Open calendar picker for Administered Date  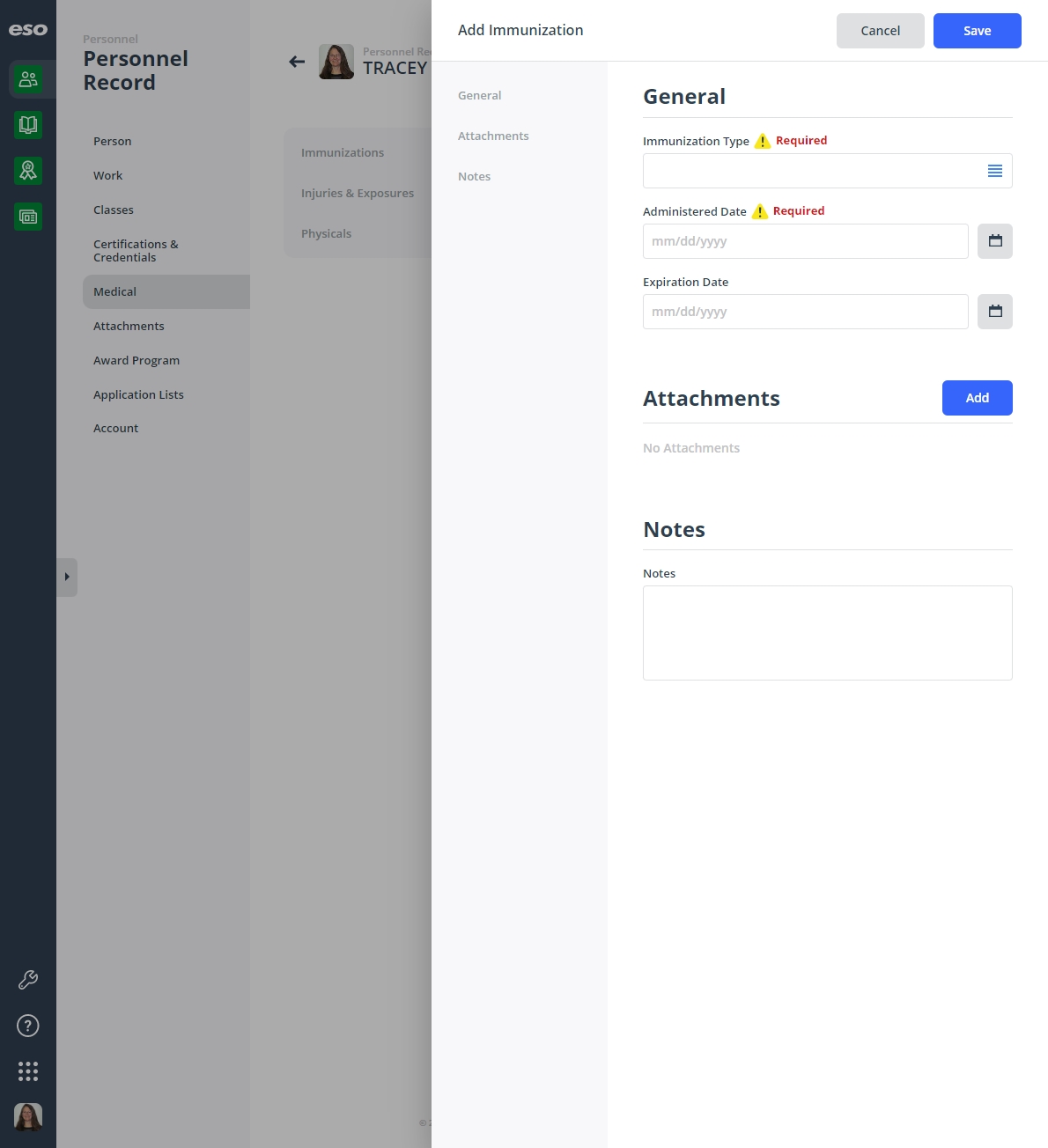point(995,241)
